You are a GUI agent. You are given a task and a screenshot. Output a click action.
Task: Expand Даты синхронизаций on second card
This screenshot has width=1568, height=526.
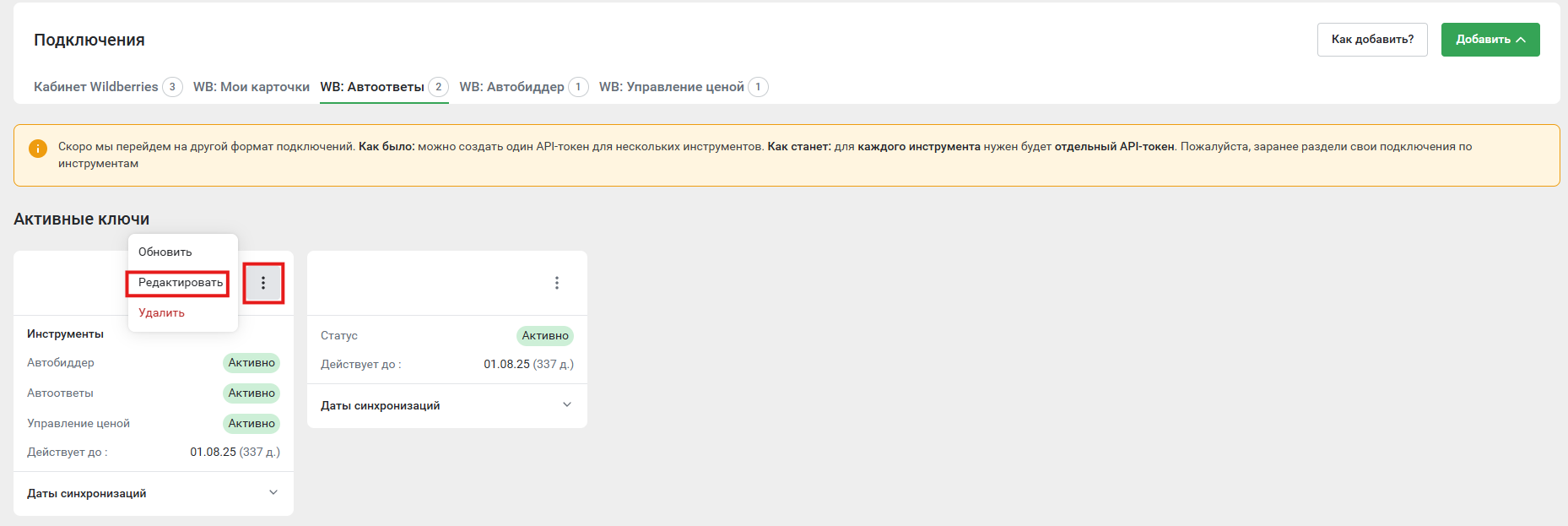click(447, 405)
